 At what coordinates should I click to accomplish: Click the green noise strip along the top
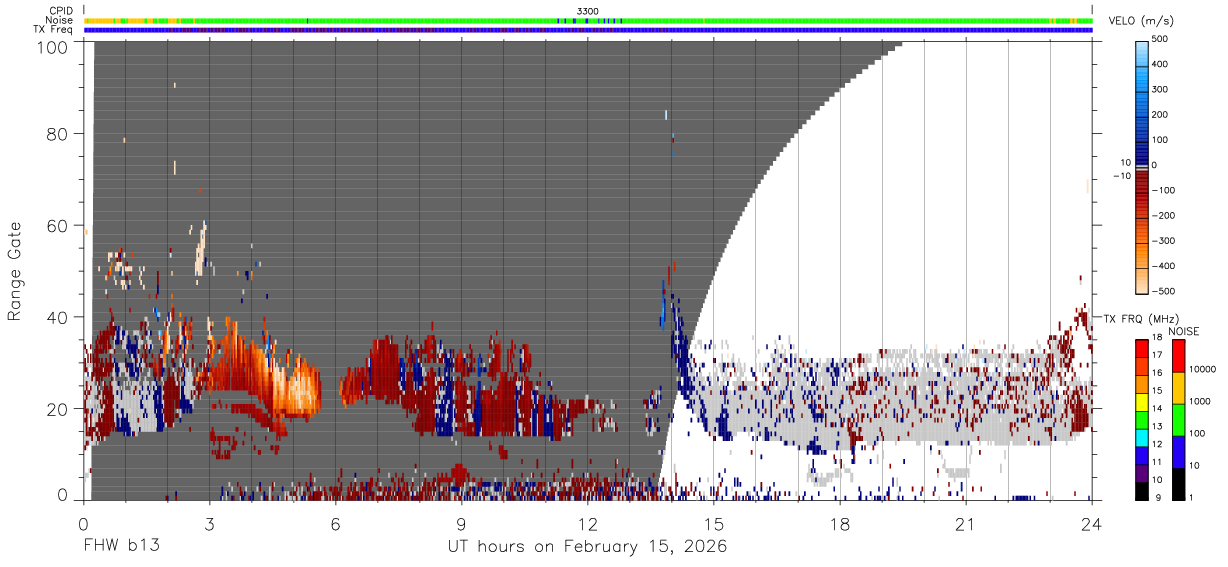tap(588, 20)
